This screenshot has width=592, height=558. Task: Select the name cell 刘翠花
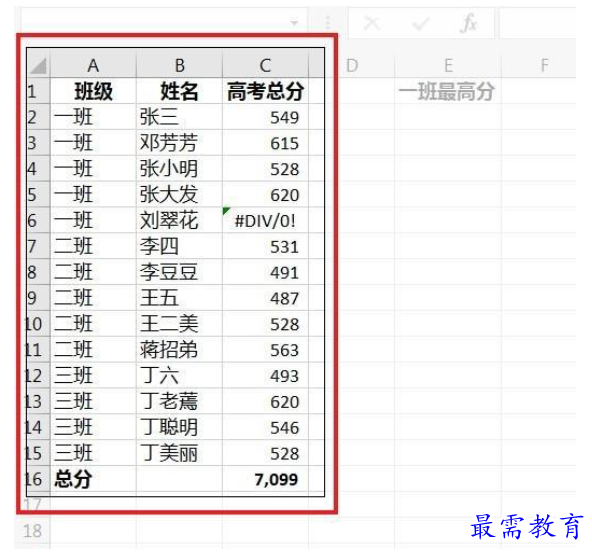click(179, 220)
